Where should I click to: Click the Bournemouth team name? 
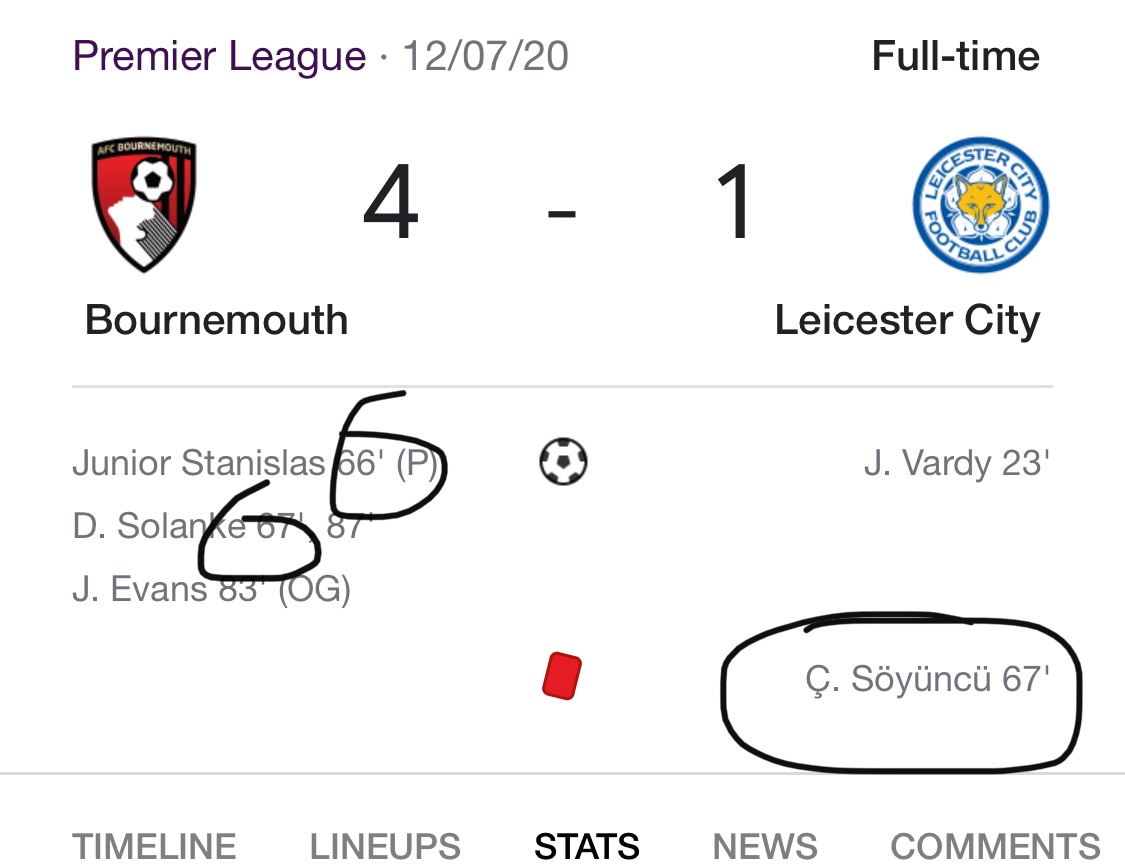pyautogui.click(x=217, y=320)
